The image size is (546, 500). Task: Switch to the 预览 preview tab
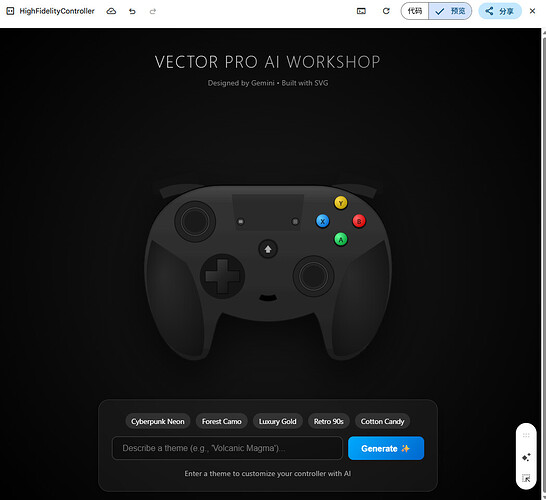point(450,11)
